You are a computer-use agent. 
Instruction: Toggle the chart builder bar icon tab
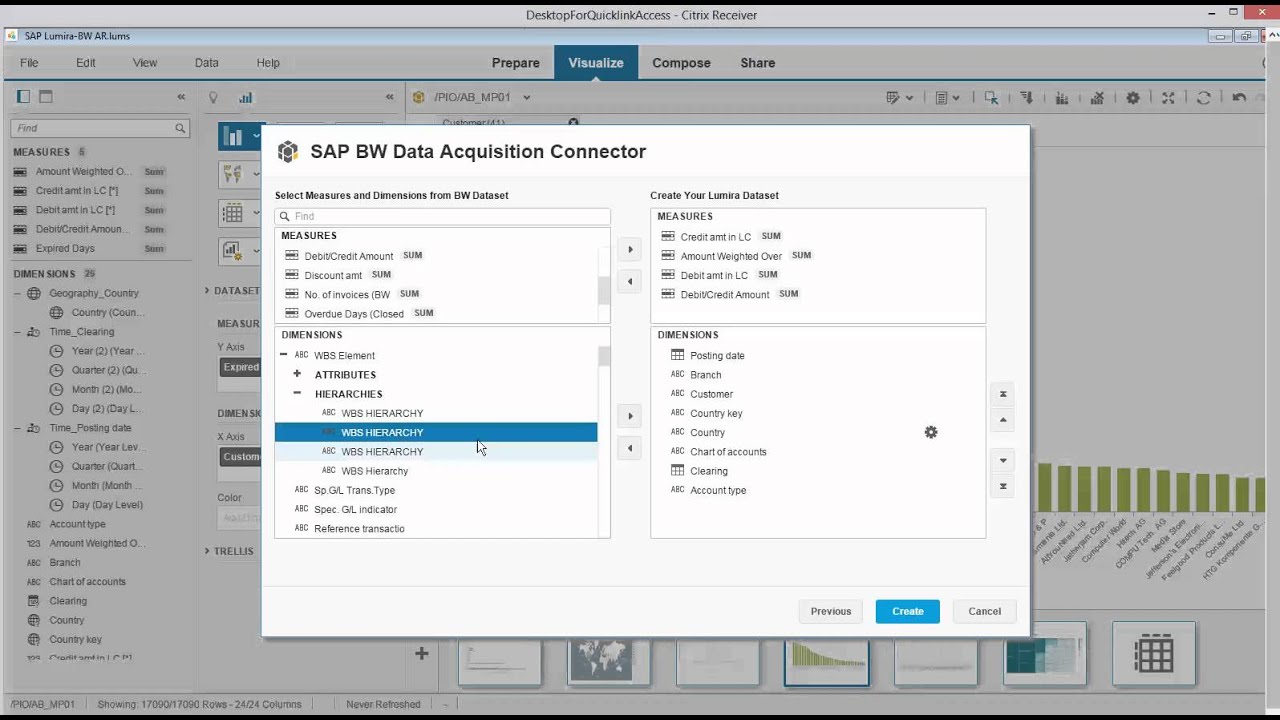coord(245,98)
